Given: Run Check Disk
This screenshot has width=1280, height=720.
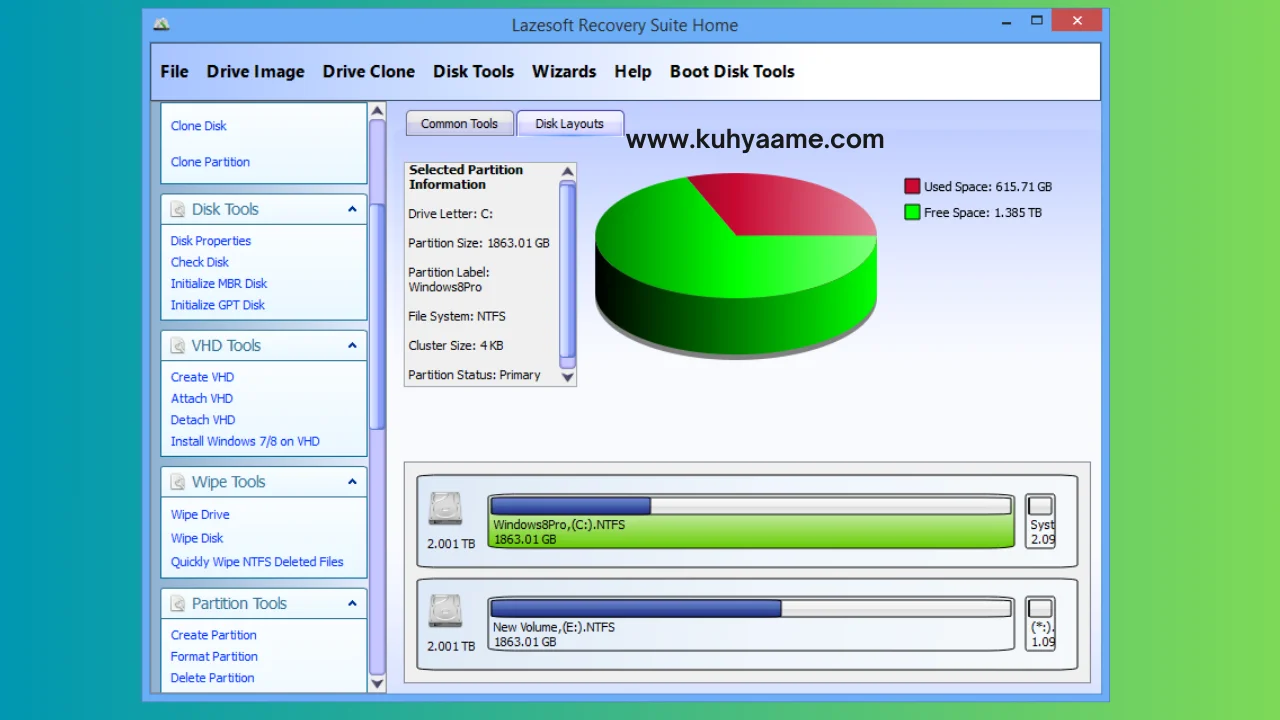Looking at the screenshot, I should pyautogui.click(x=199, y=262).
